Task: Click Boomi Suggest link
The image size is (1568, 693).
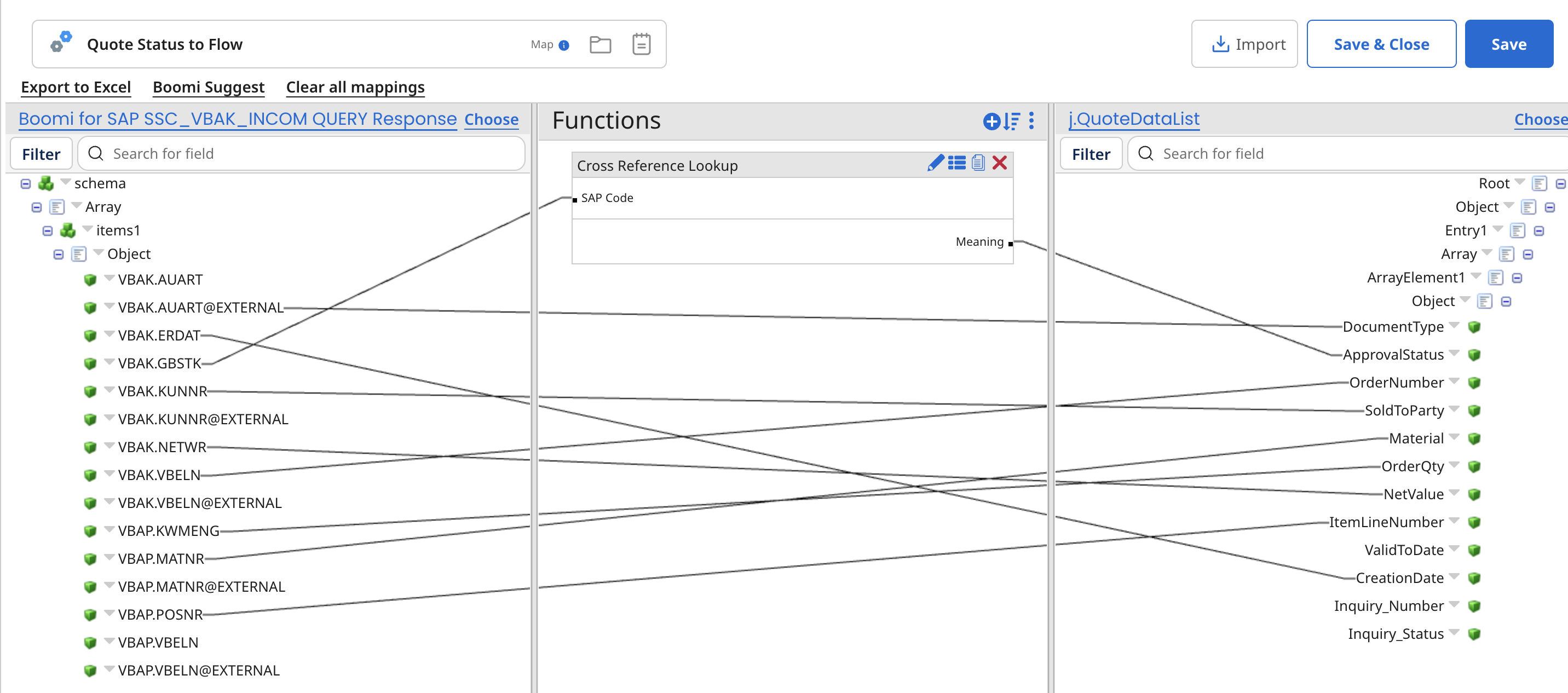Action: (x=208, y=87)
